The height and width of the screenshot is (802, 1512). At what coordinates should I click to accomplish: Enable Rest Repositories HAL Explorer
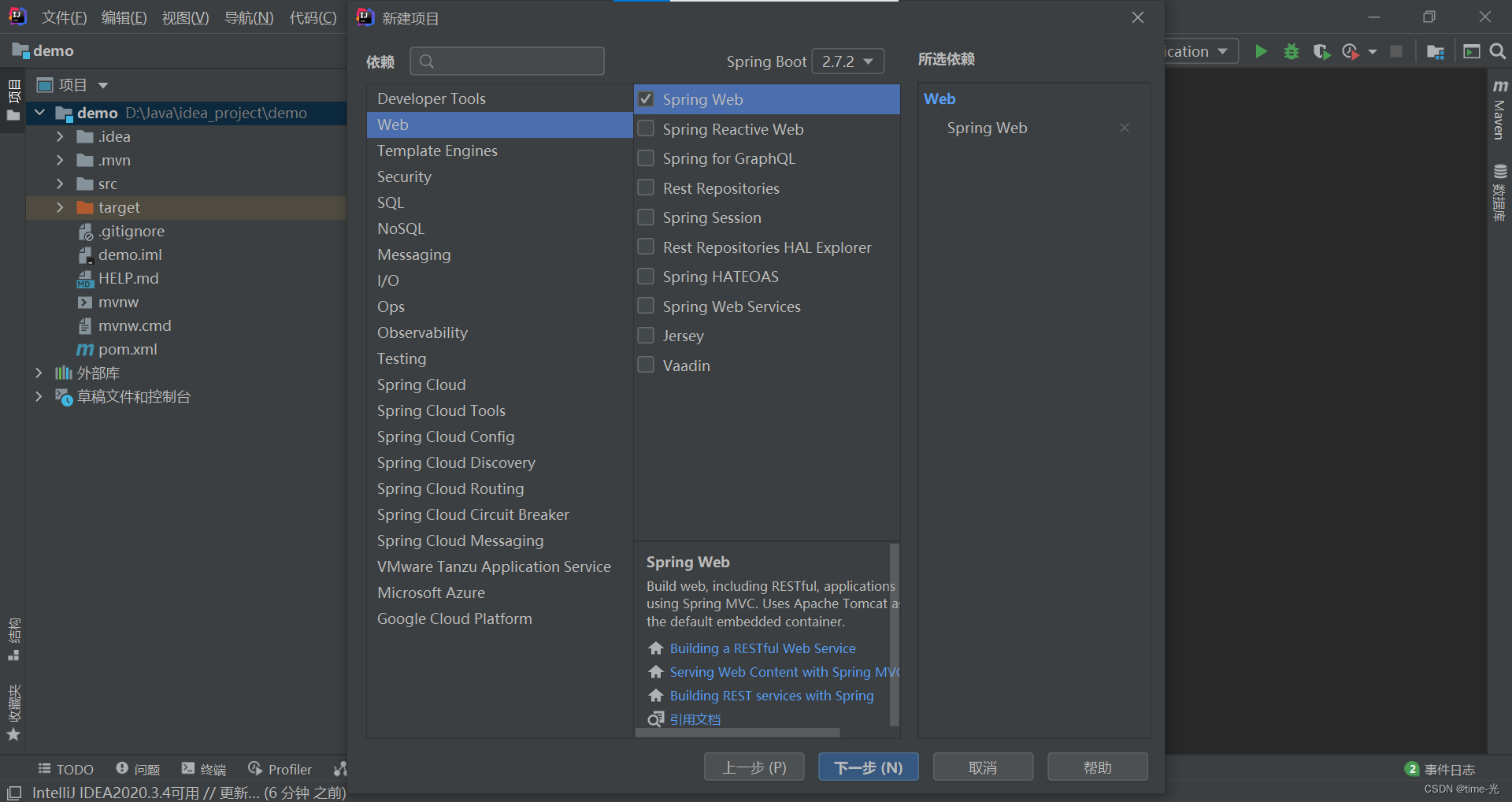[x=646, y=247]
